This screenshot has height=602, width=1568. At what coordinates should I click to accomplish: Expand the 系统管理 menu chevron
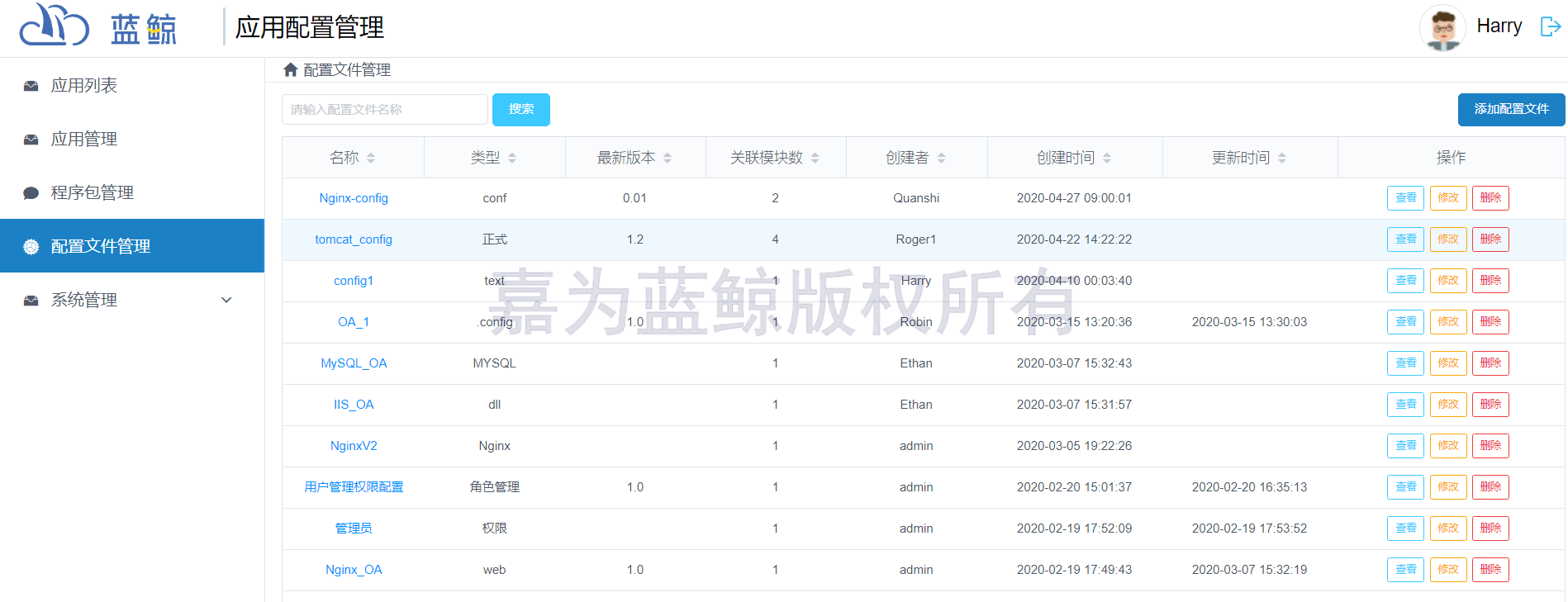(x=226, y=300)
